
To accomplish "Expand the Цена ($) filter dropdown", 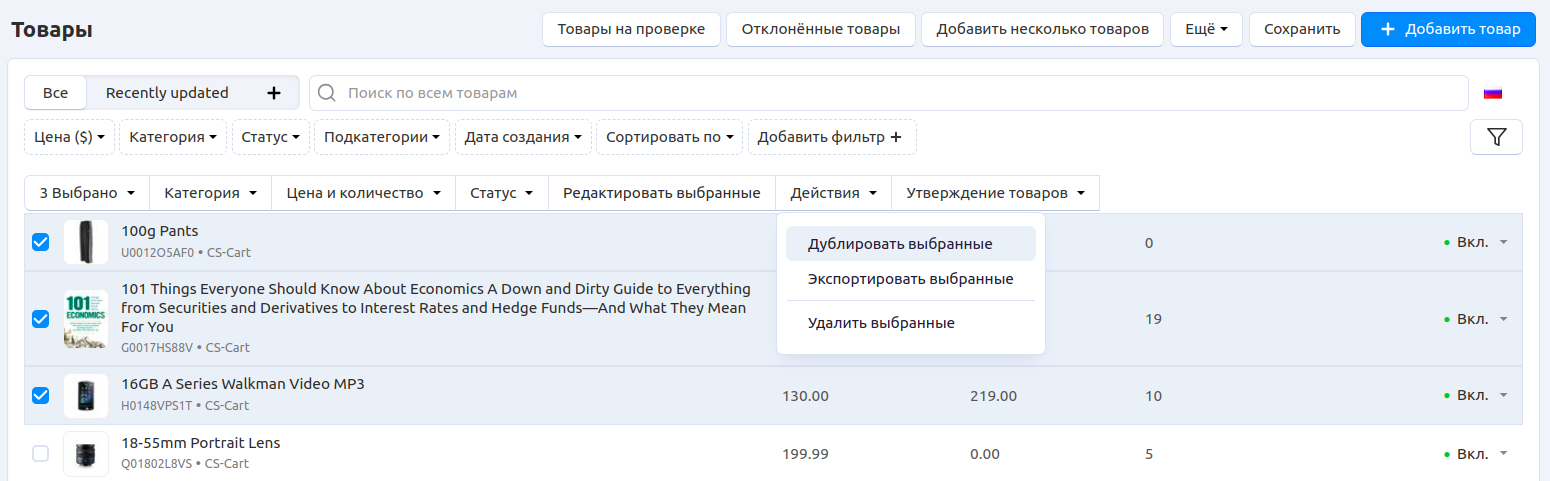I will [x=69, y=137].
